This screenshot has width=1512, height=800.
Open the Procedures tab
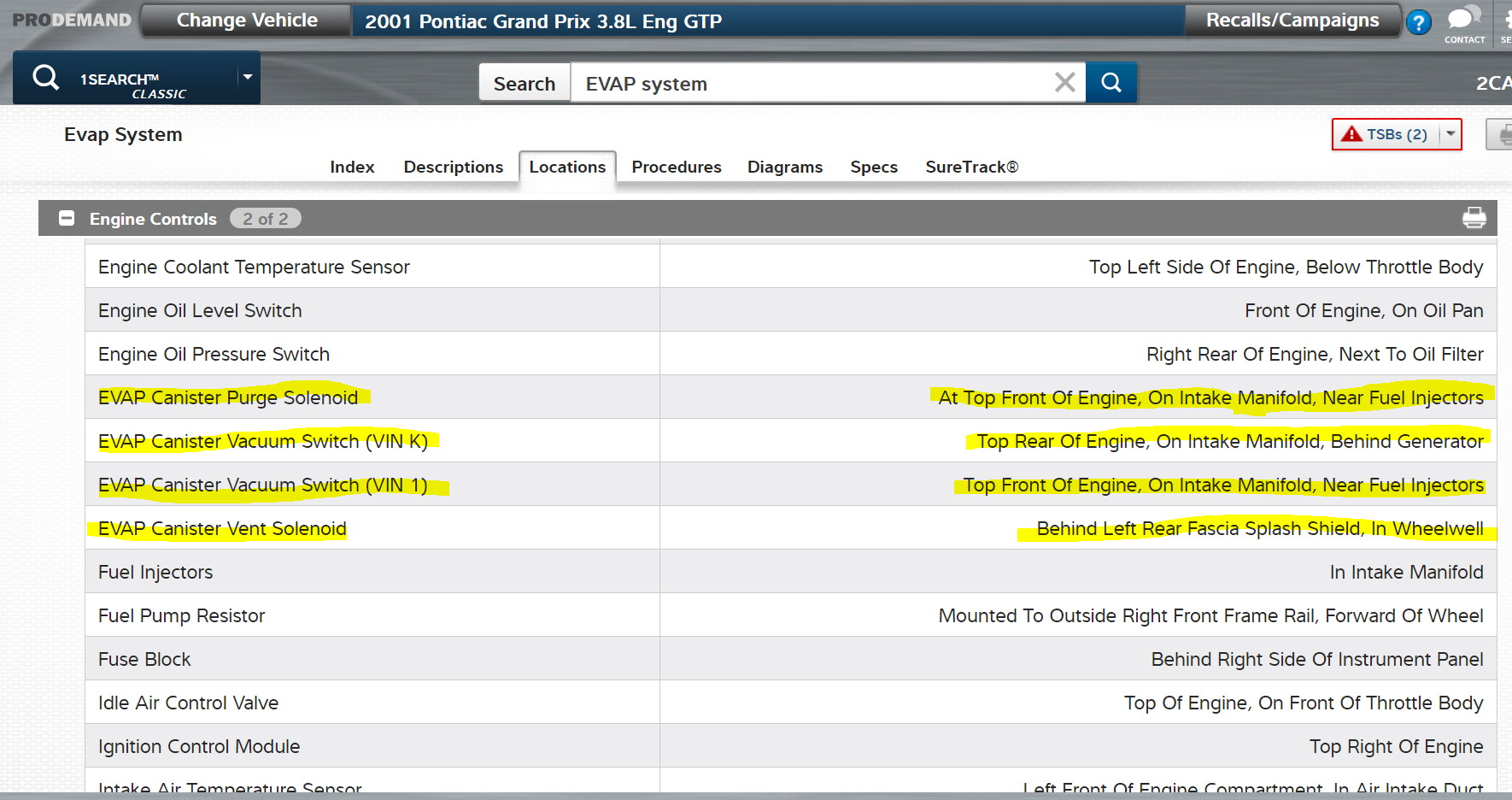[677, 167]
